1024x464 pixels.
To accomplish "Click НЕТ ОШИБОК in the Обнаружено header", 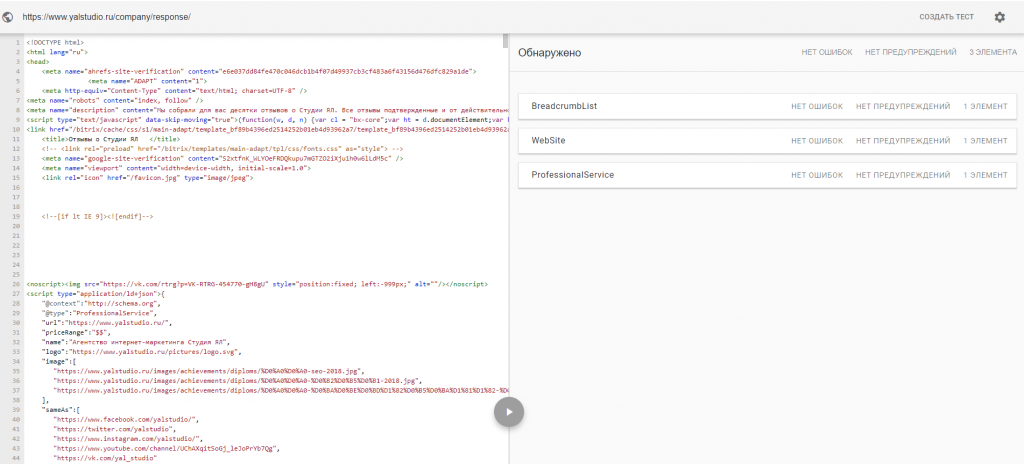I will tap(827, 52).
